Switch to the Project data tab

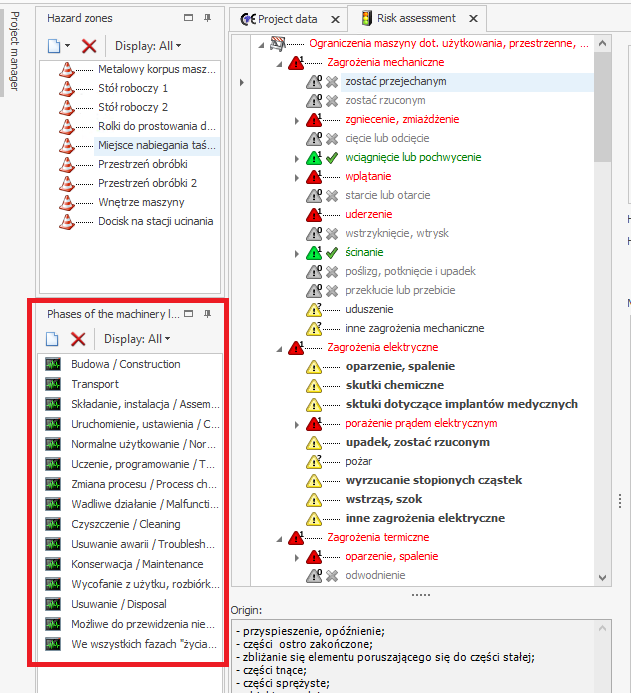tap(280, 18)
